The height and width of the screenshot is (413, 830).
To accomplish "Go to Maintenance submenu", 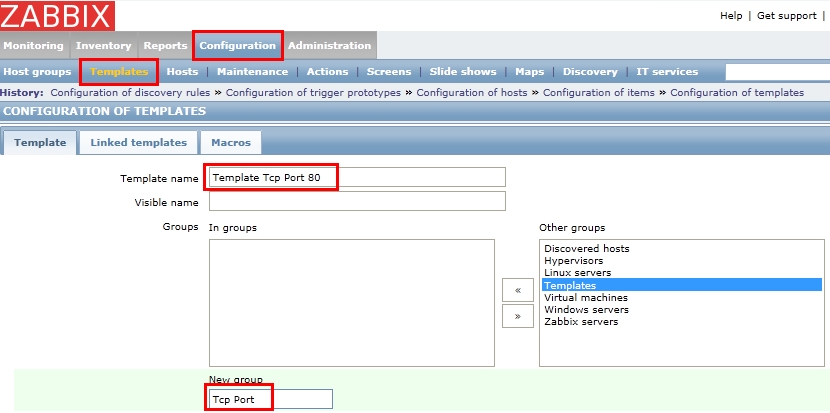I will tap(252, 71).
